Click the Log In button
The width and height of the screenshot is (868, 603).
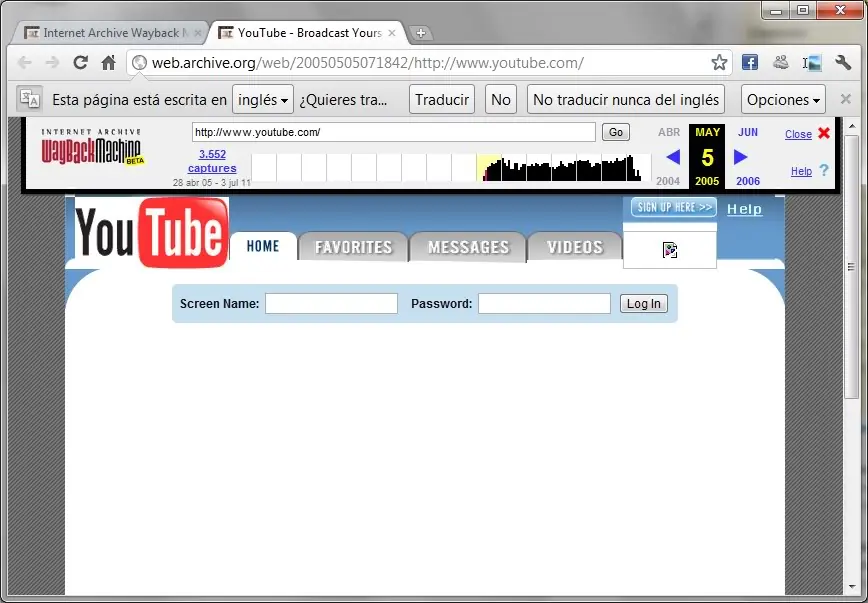coord(644,303)
